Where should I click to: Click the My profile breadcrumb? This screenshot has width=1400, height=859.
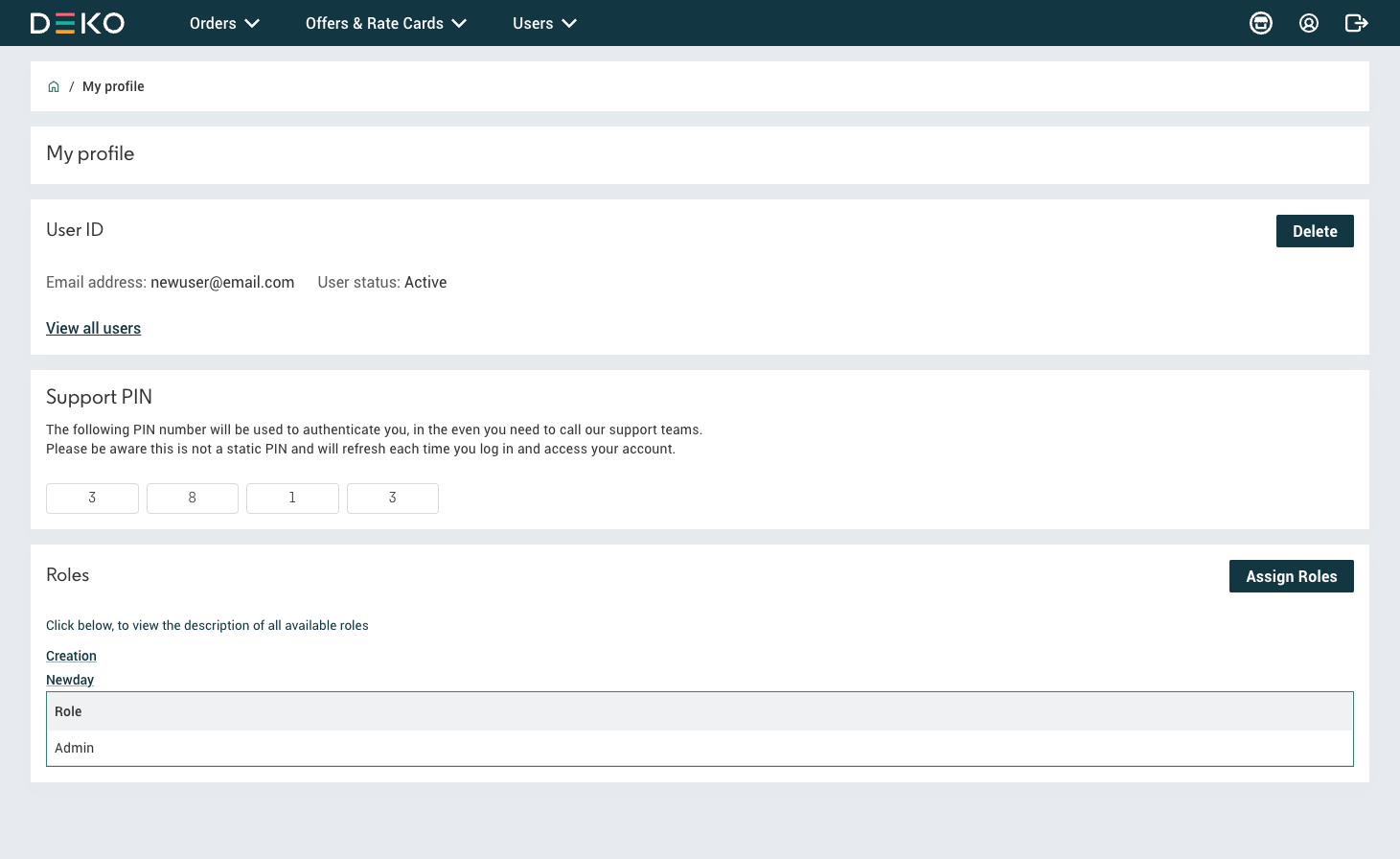(x=113, y=86)
